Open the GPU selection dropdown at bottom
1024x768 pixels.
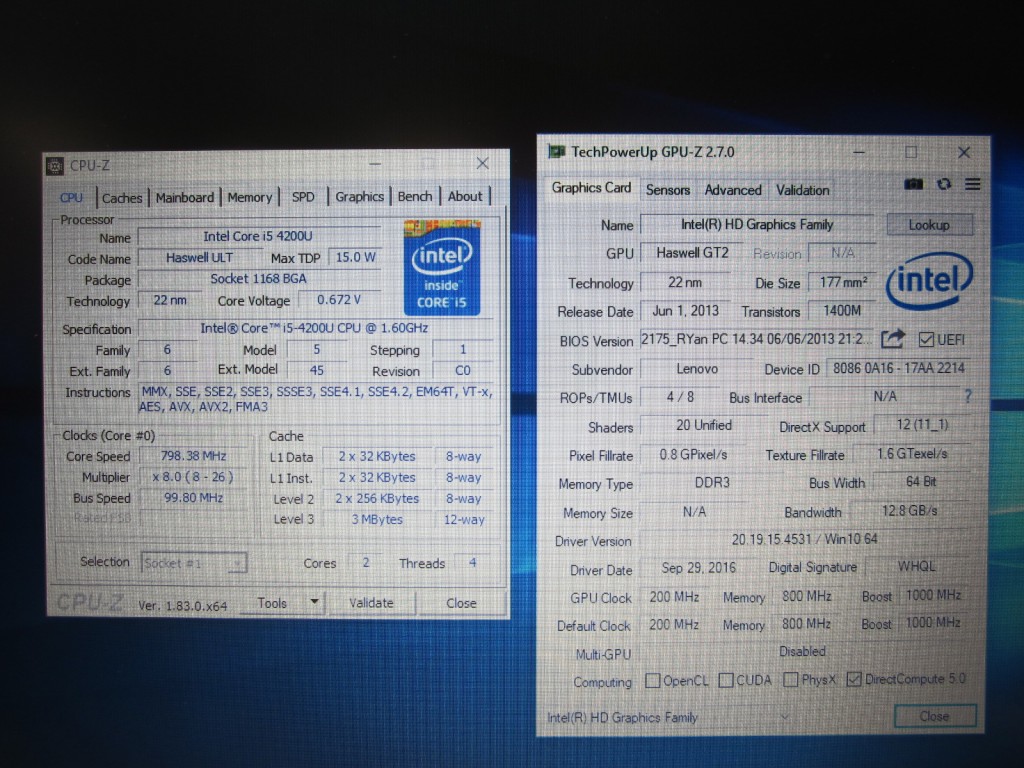[x=669, y=717]
